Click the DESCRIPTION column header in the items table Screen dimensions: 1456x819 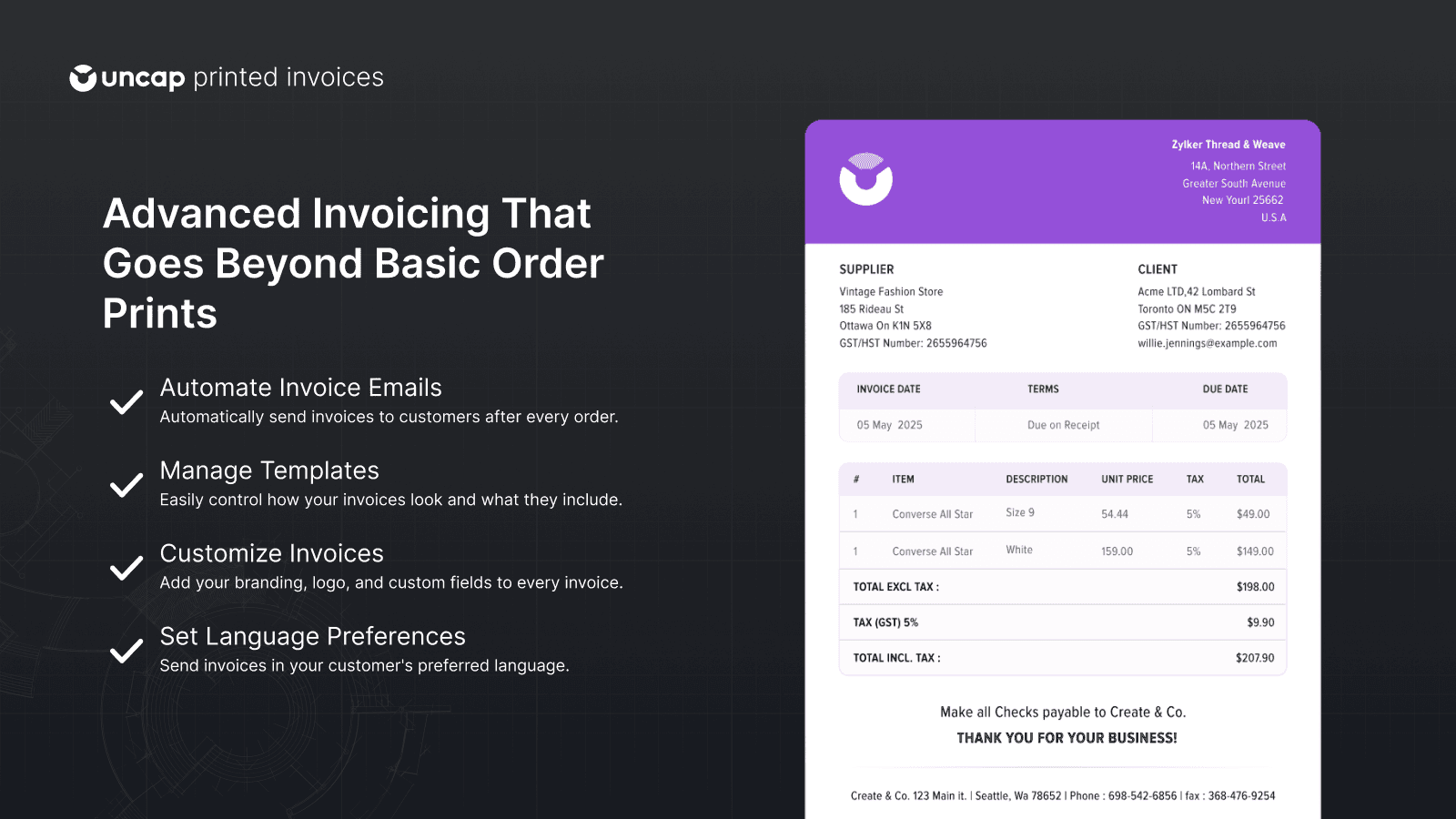[x=1036, y=480]
